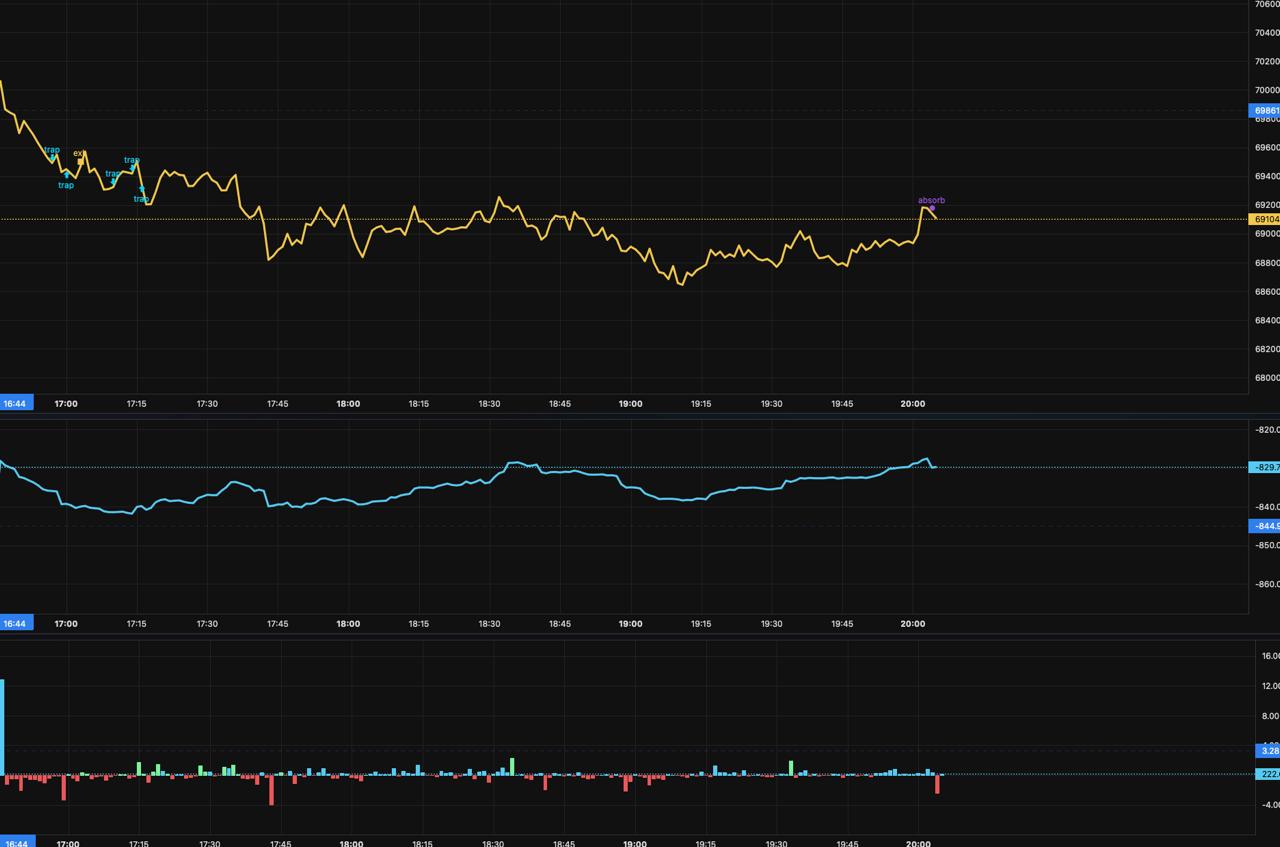Click the red volume bar after 20:00
Image resolution: width=1280 pixels, height=847 pixels.
tap(937, 784)
